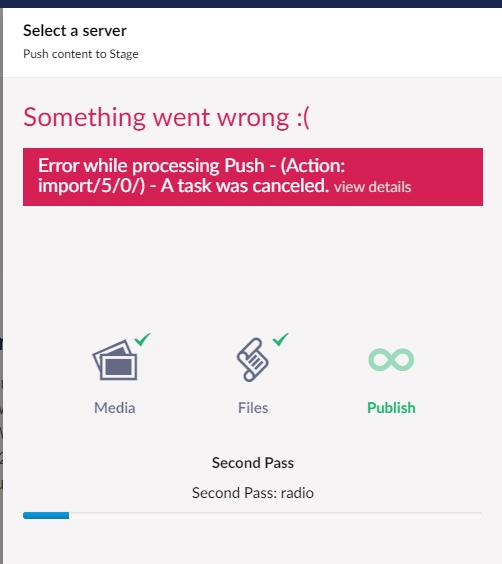The image size is (502, 564).
Task: Click the Select a server title
Action: [75, 31]
